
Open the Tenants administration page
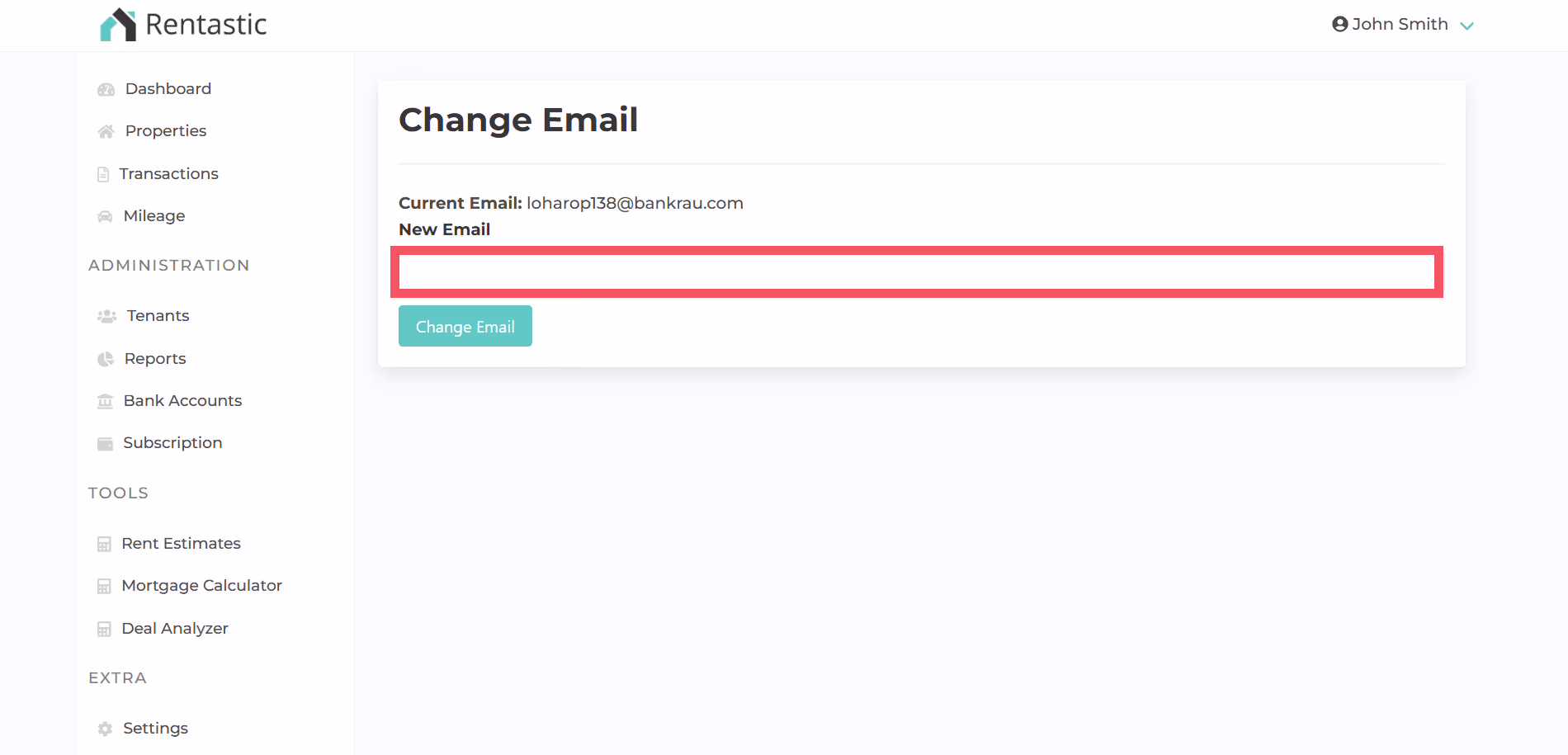click(158, 315)
